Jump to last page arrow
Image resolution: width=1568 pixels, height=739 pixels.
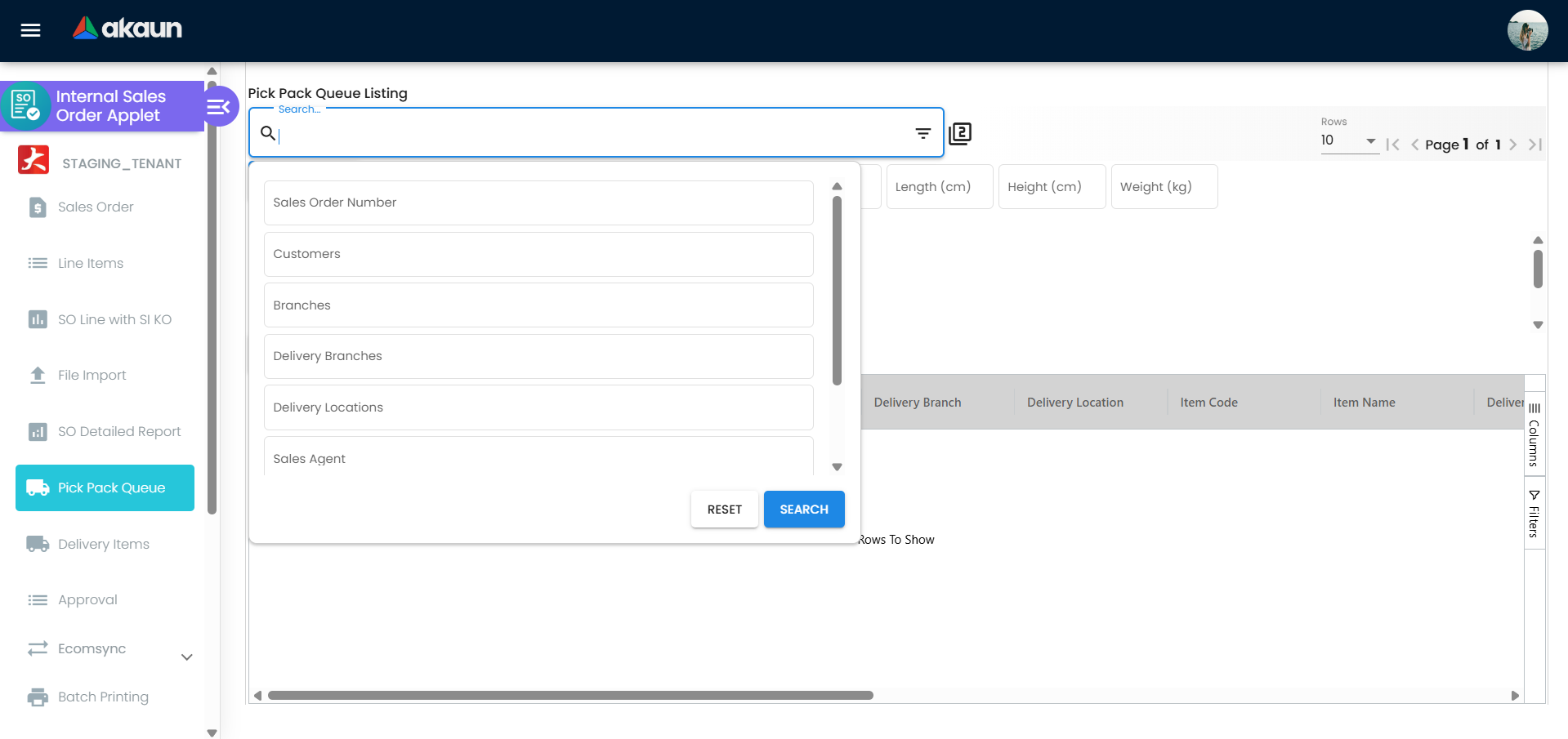[x=1534, y=145]
